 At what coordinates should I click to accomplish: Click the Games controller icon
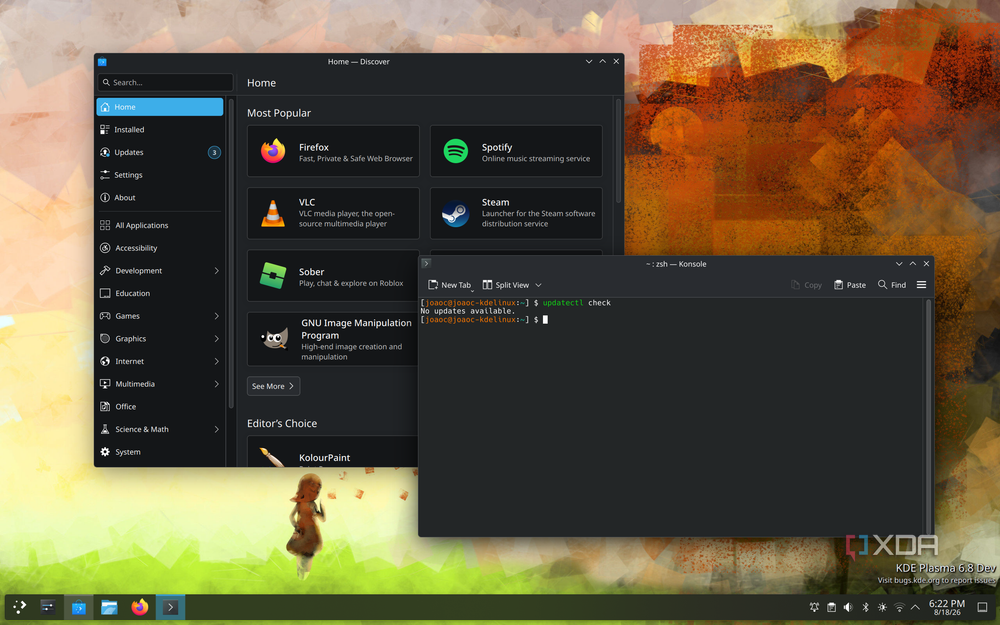pyautogui.click(x=105, y=316)
